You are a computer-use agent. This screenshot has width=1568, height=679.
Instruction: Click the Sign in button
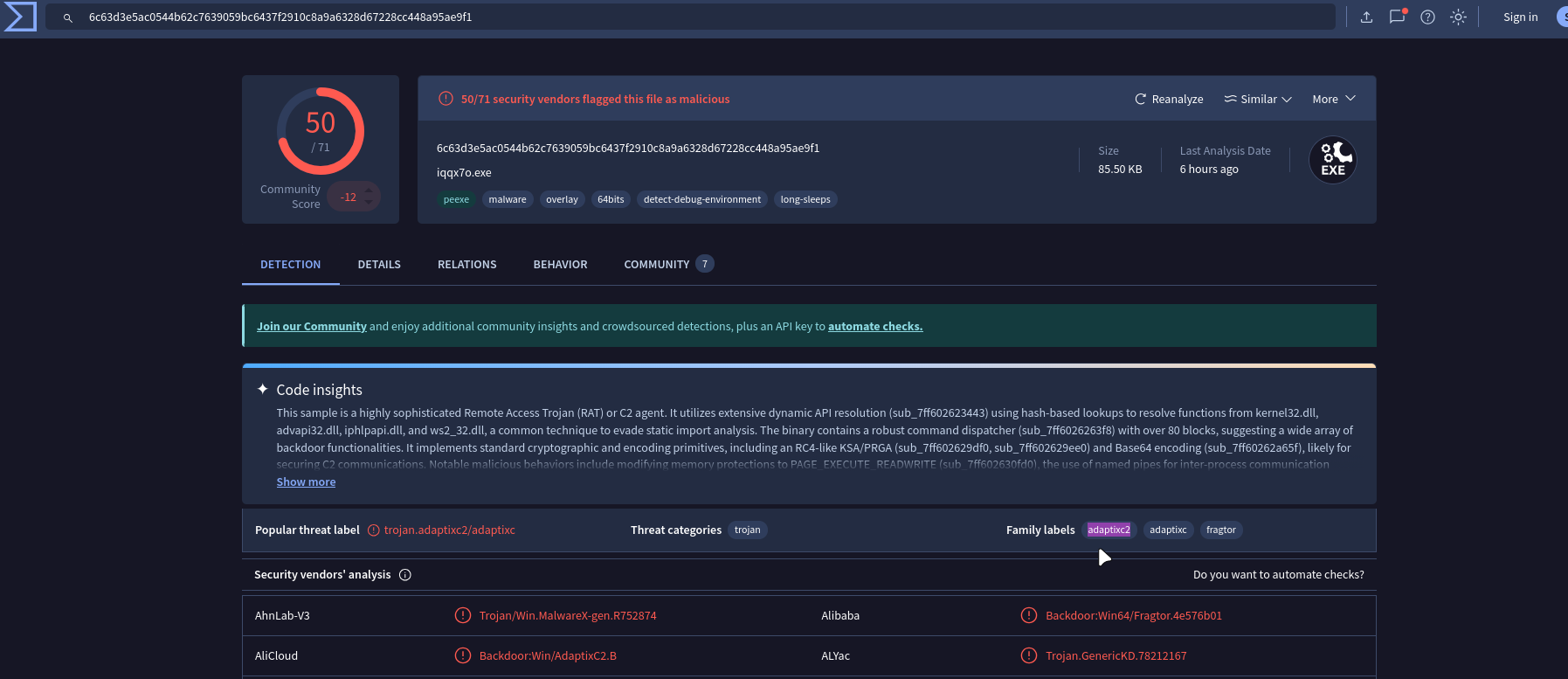coord(1520,17)
